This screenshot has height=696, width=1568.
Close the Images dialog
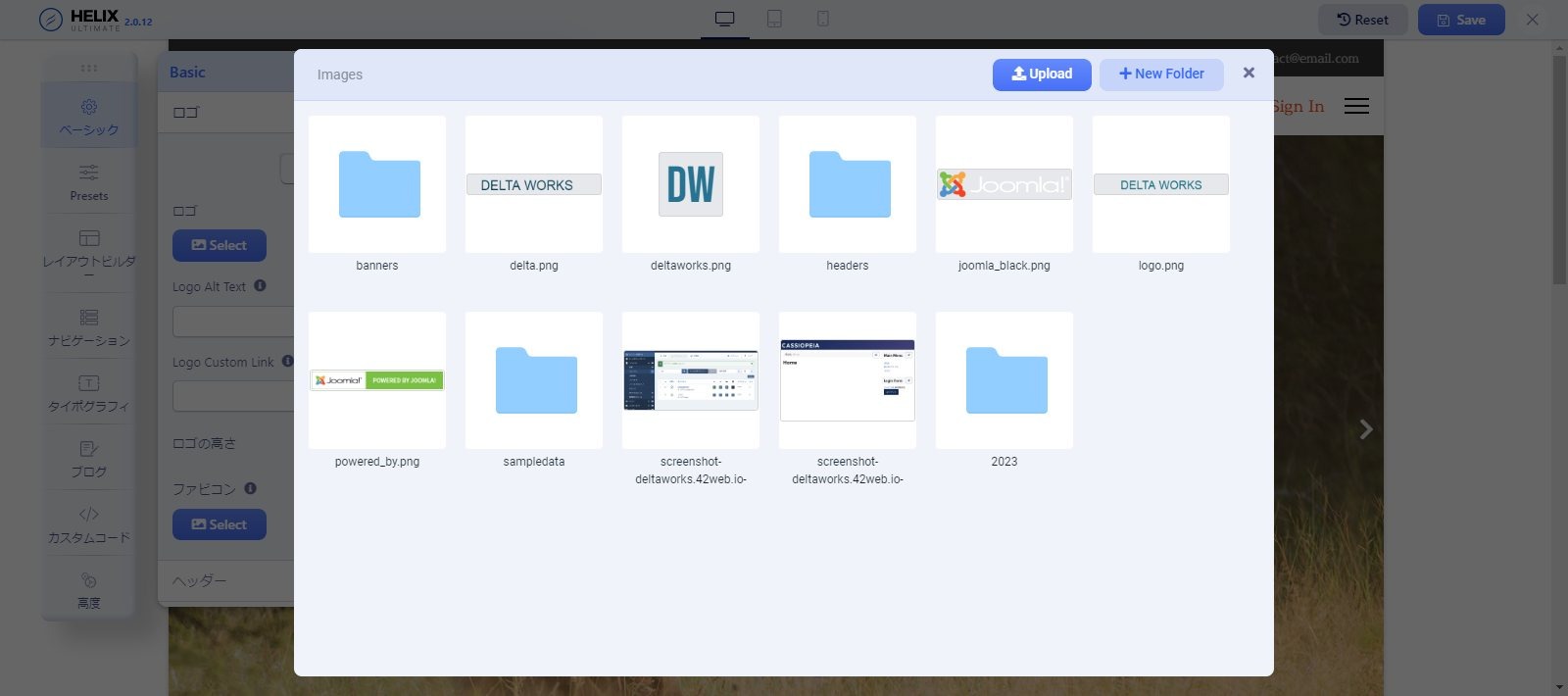(1249, 73)
